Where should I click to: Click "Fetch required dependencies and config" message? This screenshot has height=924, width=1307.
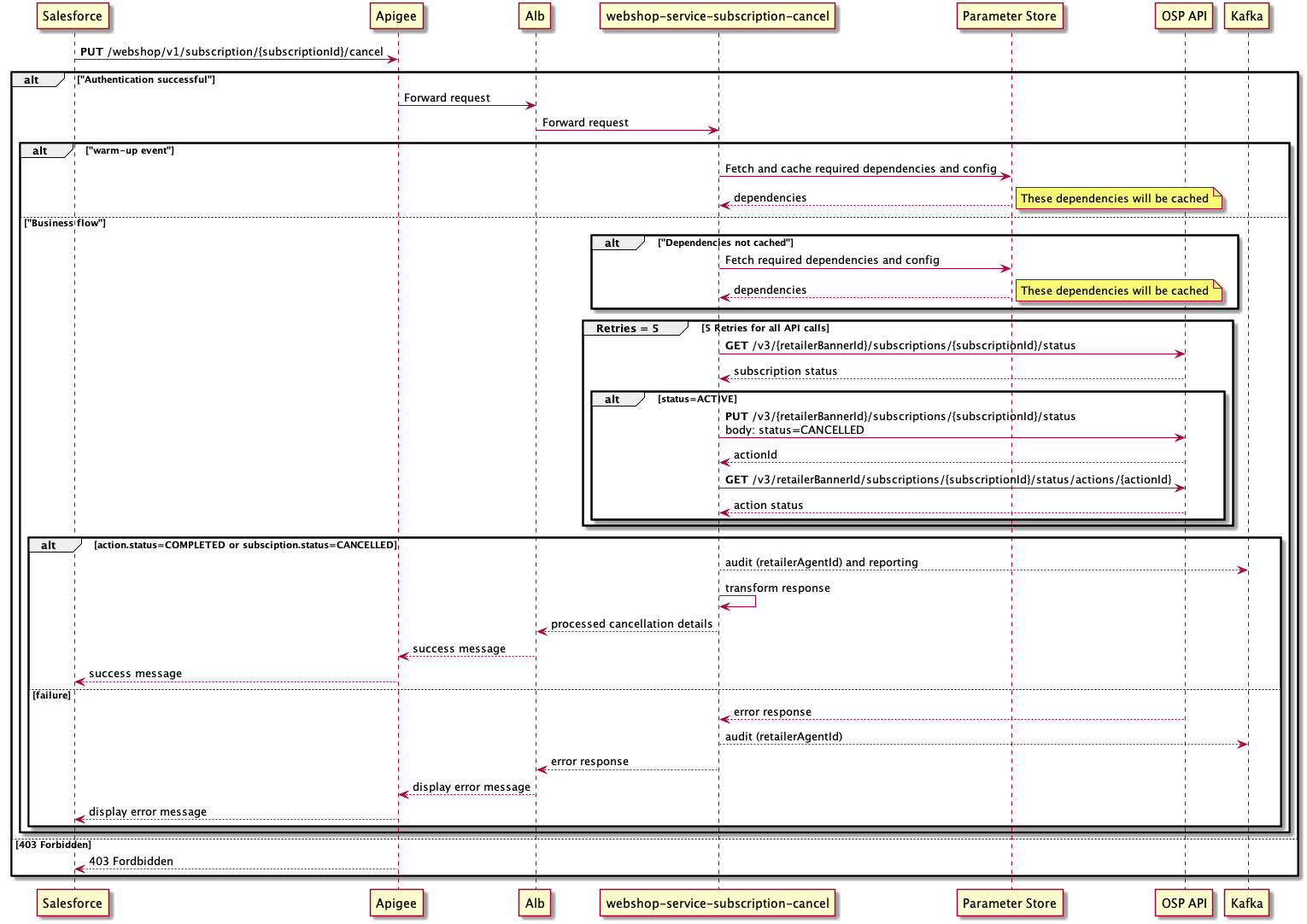pos(832,260)
